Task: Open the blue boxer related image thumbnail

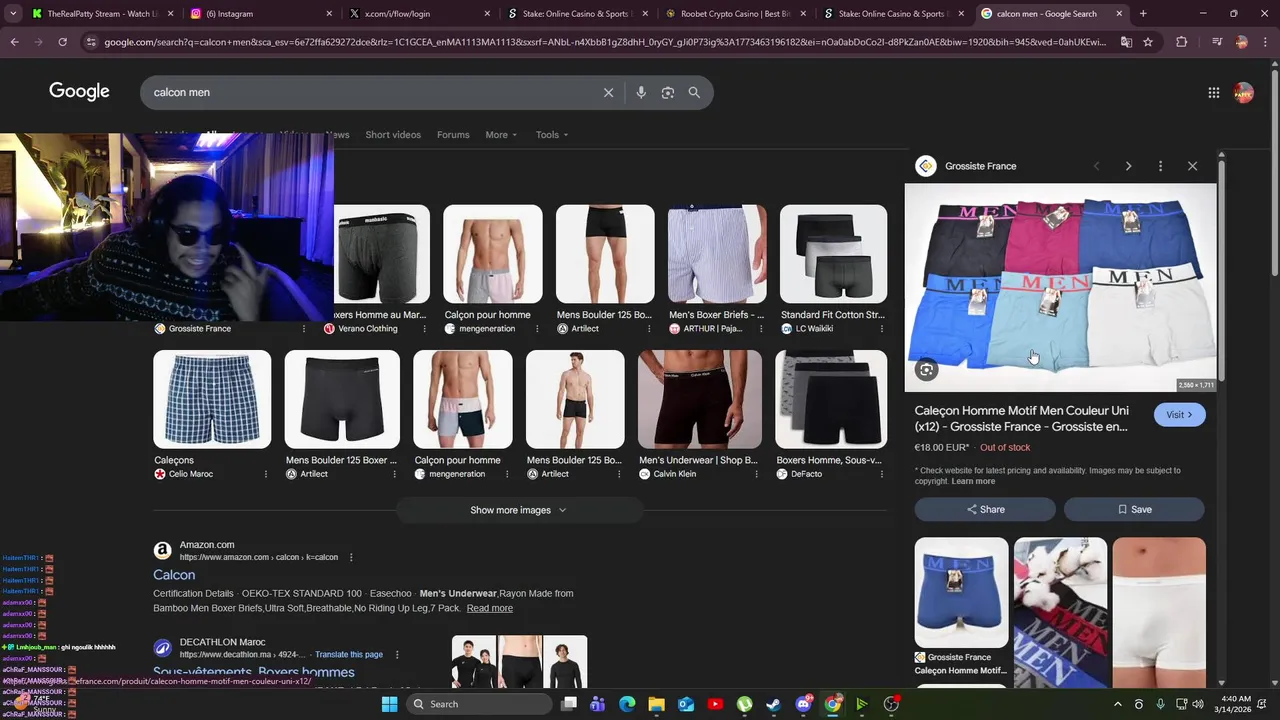Action: (961, 592)
